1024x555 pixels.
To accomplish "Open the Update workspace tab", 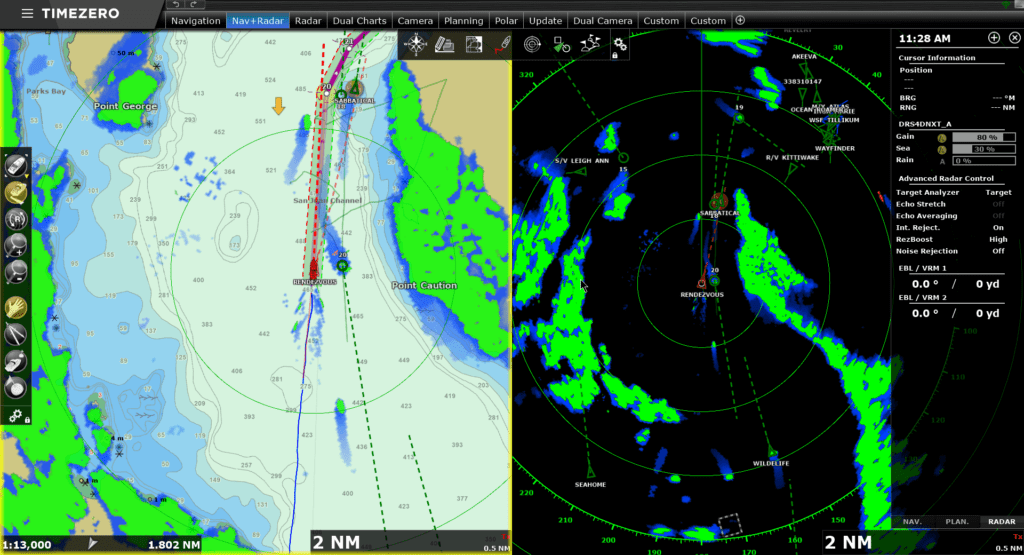I will pos(545,21).
